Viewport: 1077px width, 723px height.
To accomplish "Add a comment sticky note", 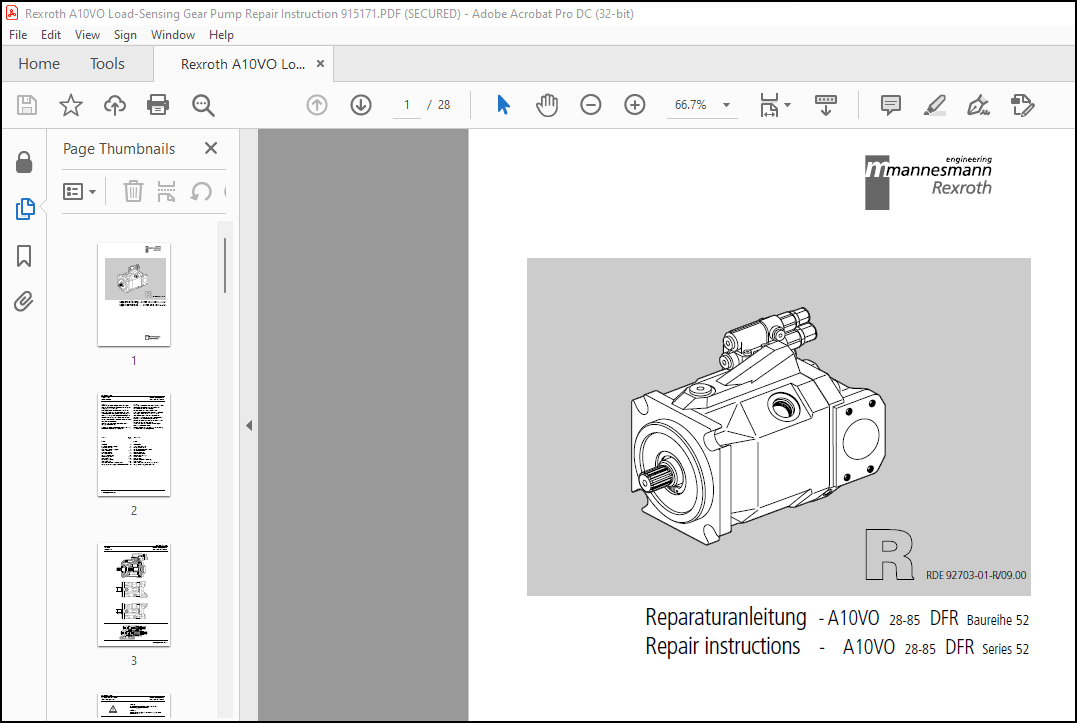I will tap(891, 105).
